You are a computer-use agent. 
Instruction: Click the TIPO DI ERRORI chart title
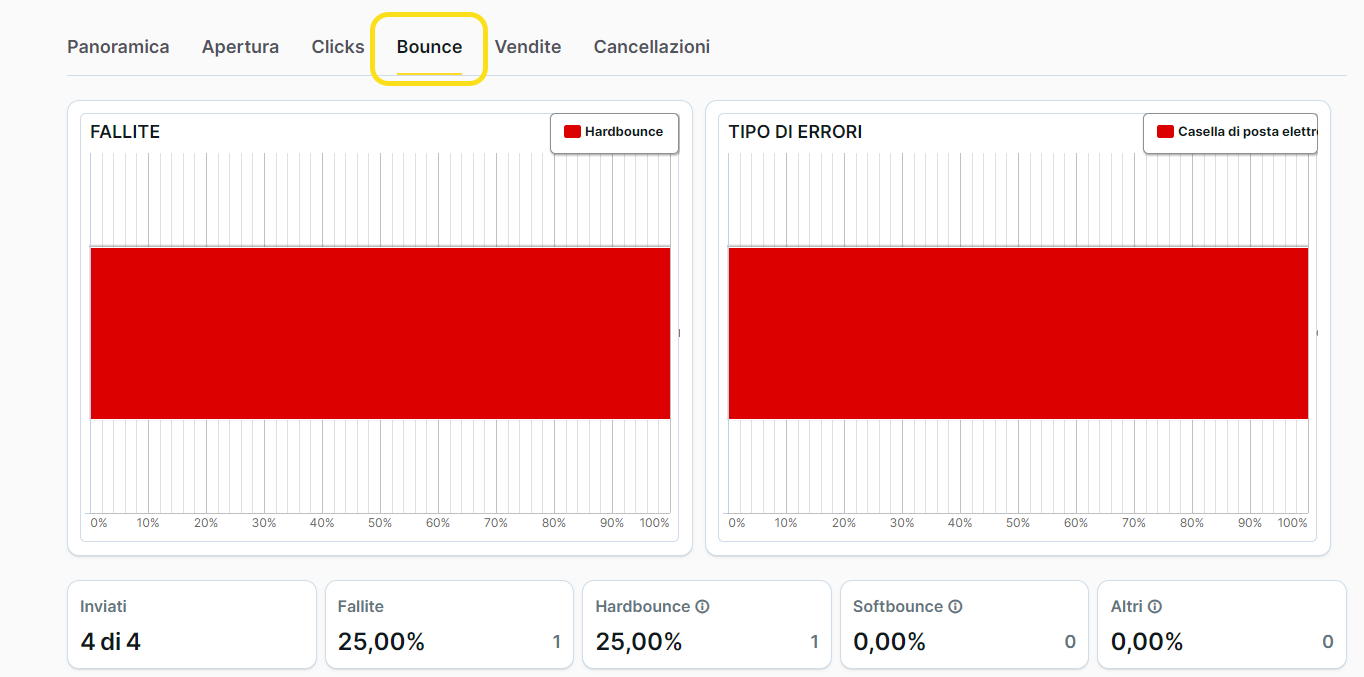click(x=795, y=132)
